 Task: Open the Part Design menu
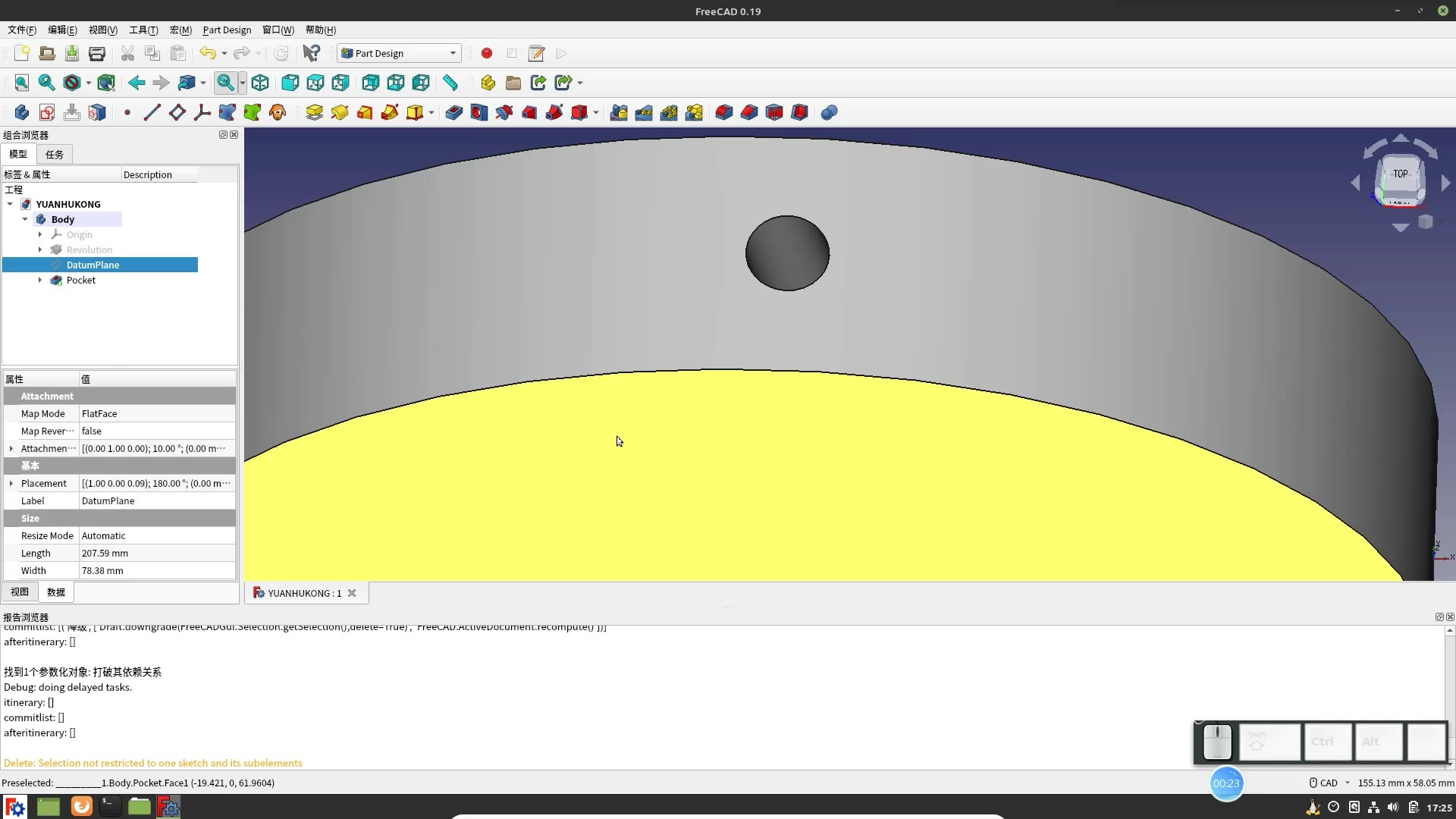point(227,30)
